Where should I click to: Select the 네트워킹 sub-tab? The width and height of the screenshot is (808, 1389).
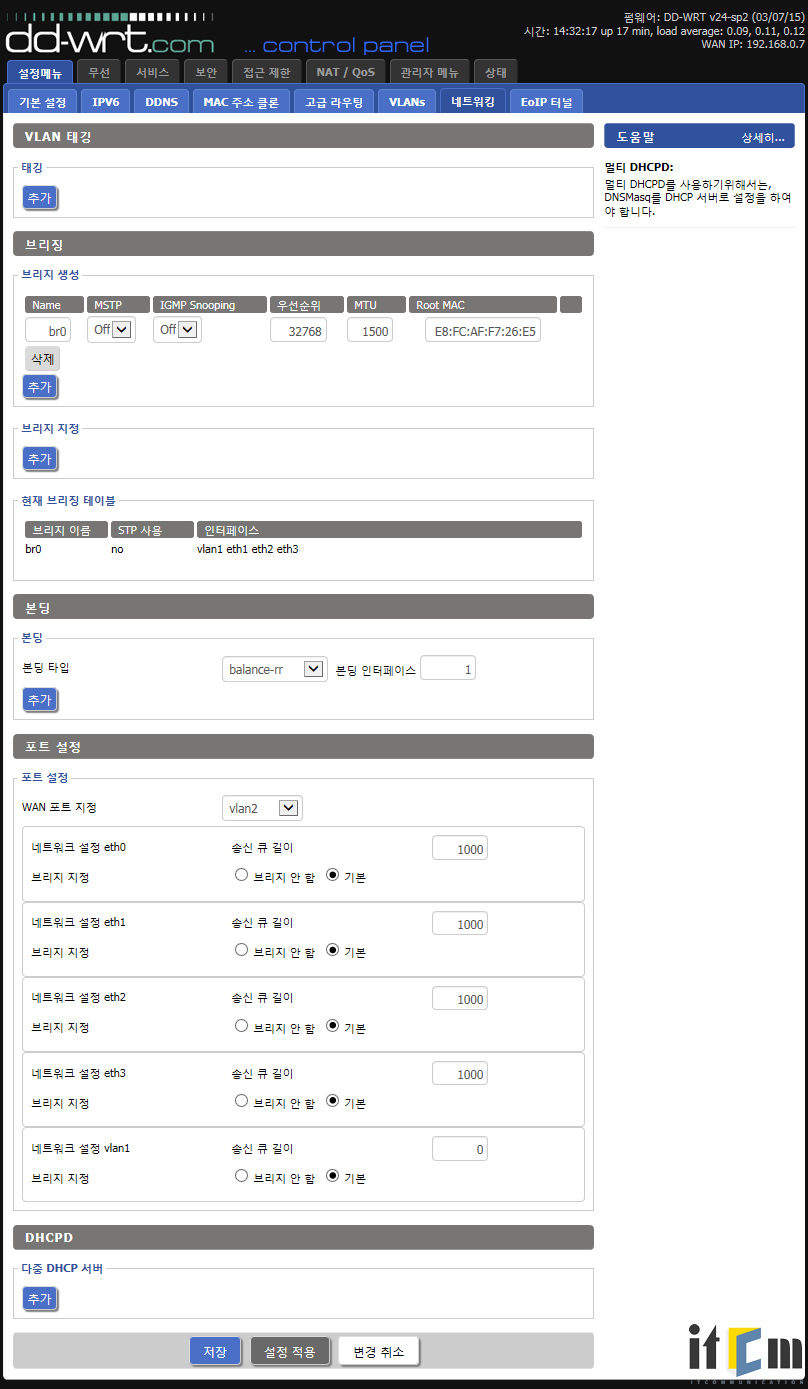coord(473,101)
